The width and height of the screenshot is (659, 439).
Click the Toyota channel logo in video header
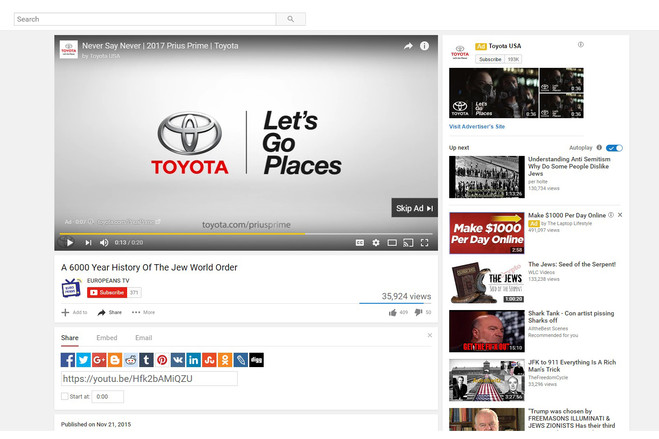click(x=69, y=49)
